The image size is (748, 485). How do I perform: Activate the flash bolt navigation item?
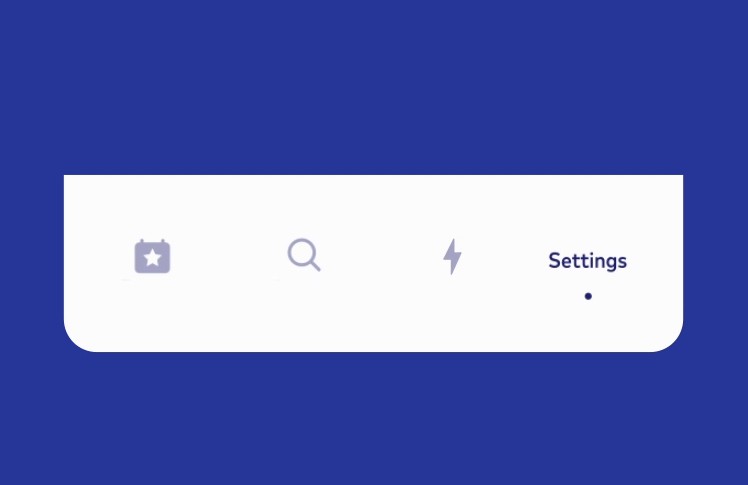452,256
